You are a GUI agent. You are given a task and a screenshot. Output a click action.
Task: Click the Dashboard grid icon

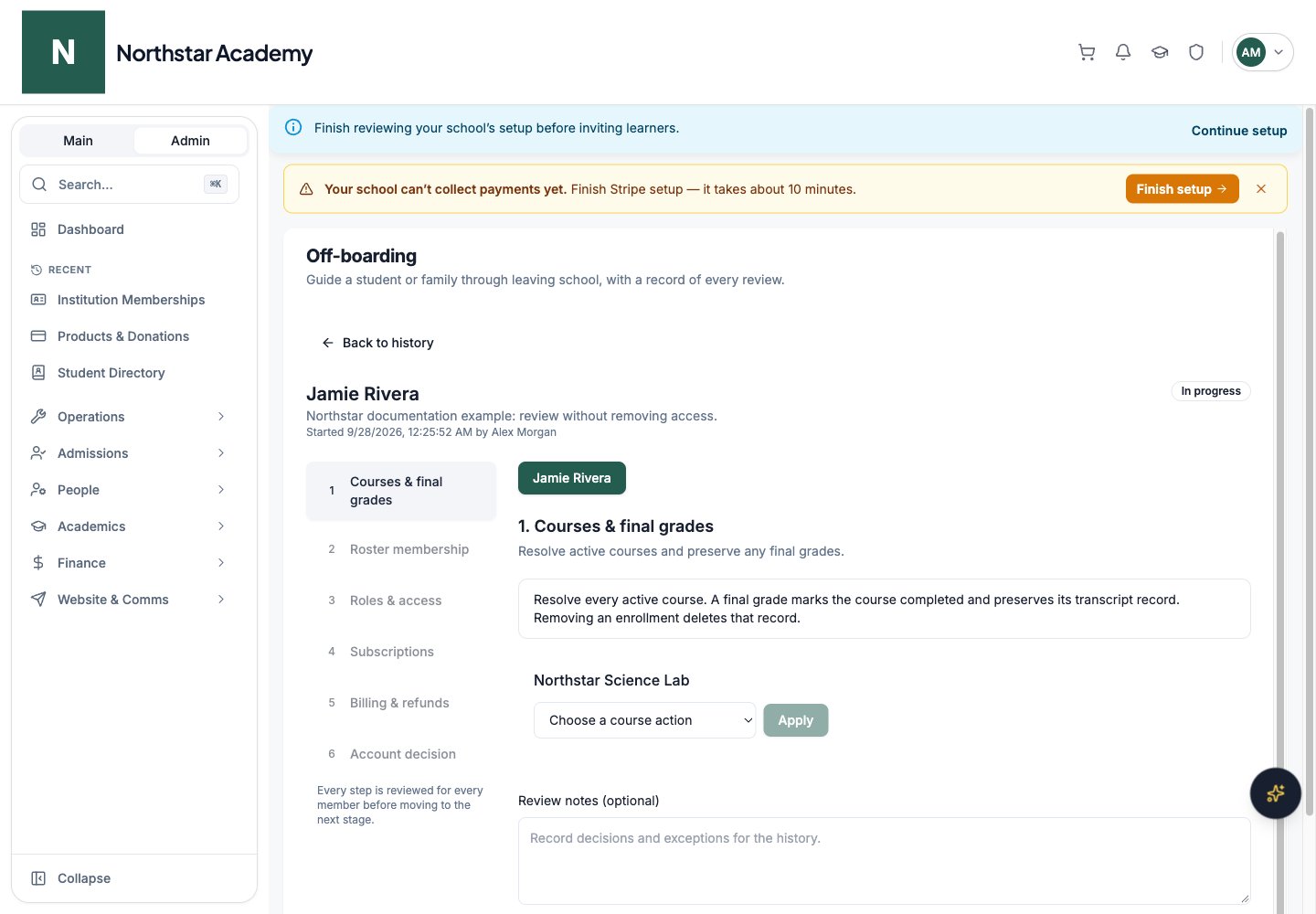pyautogui.click(x=38, y=229)
